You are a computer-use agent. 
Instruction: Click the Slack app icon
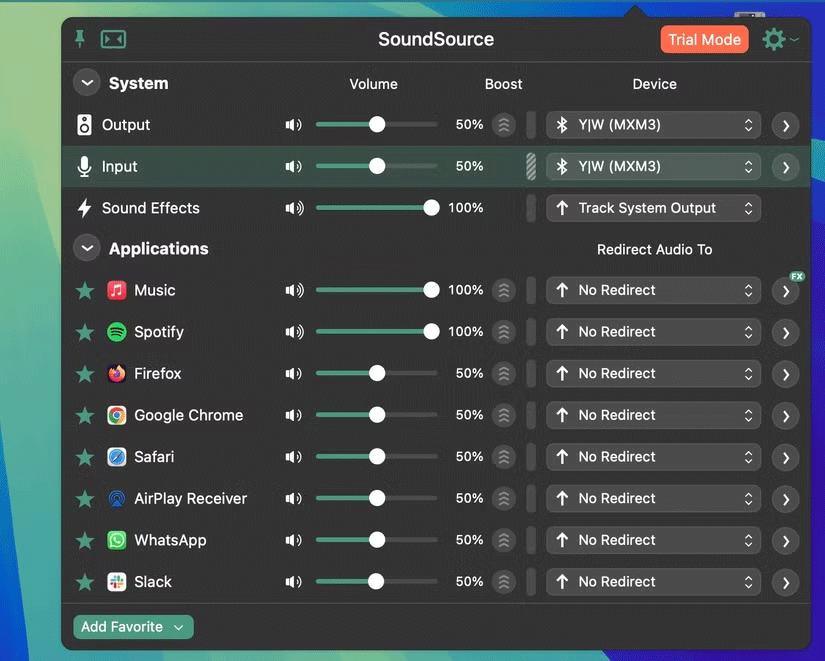(x=117, y=581)
